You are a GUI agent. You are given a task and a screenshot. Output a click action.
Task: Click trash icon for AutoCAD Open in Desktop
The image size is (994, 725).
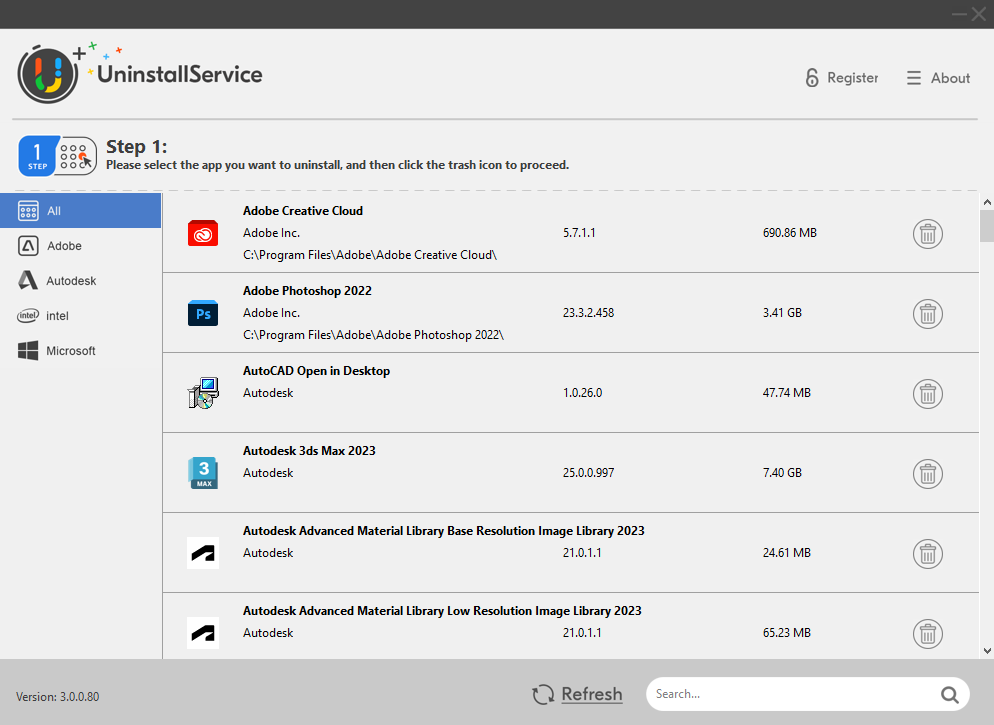pos(927,394)
